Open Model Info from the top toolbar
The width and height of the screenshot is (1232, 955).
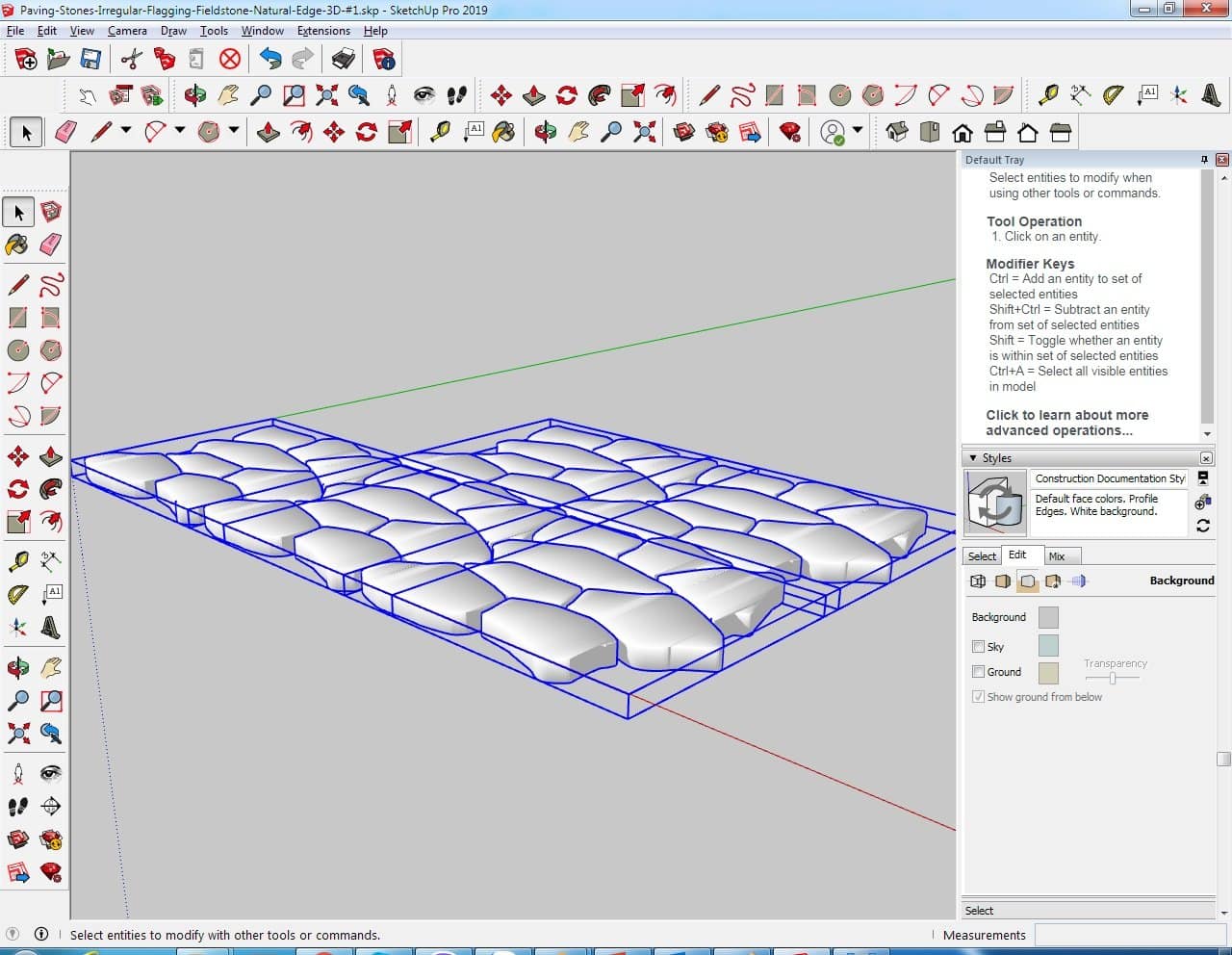[384, 60]
